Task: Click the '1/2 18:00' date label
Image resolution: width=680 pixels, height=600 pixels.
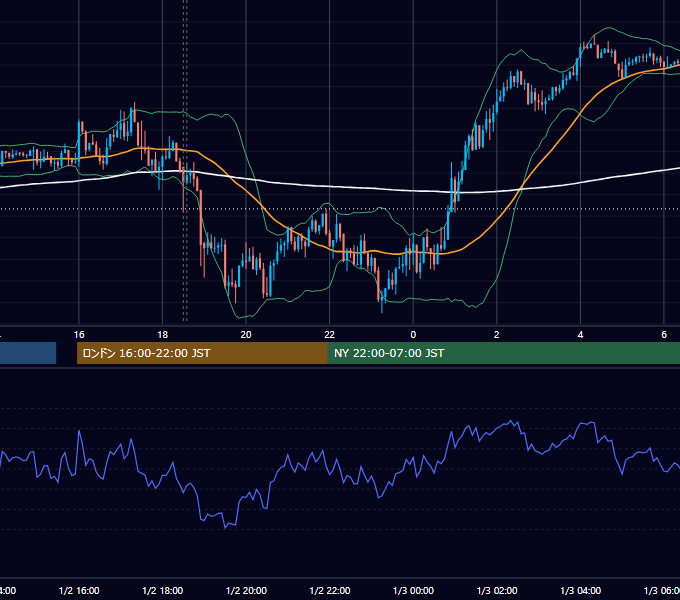Action: [x=163, y=591]
